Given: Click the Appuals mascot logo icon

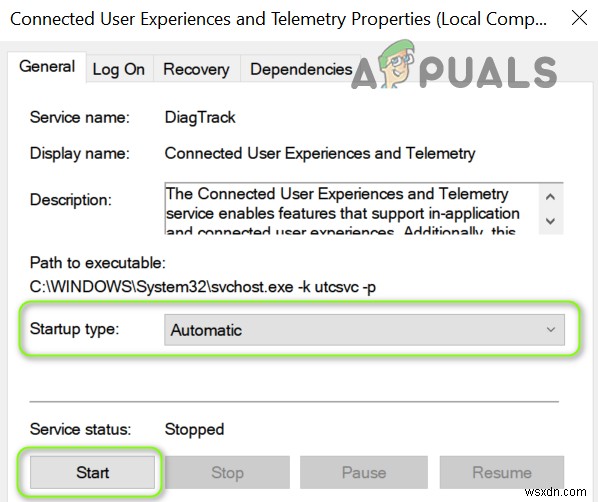Looking at the screenshot, I should 397,63.
